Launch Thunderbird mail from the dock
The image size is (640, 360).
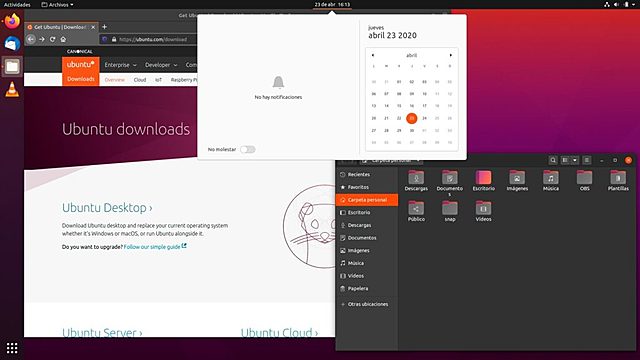coord(12,44)
